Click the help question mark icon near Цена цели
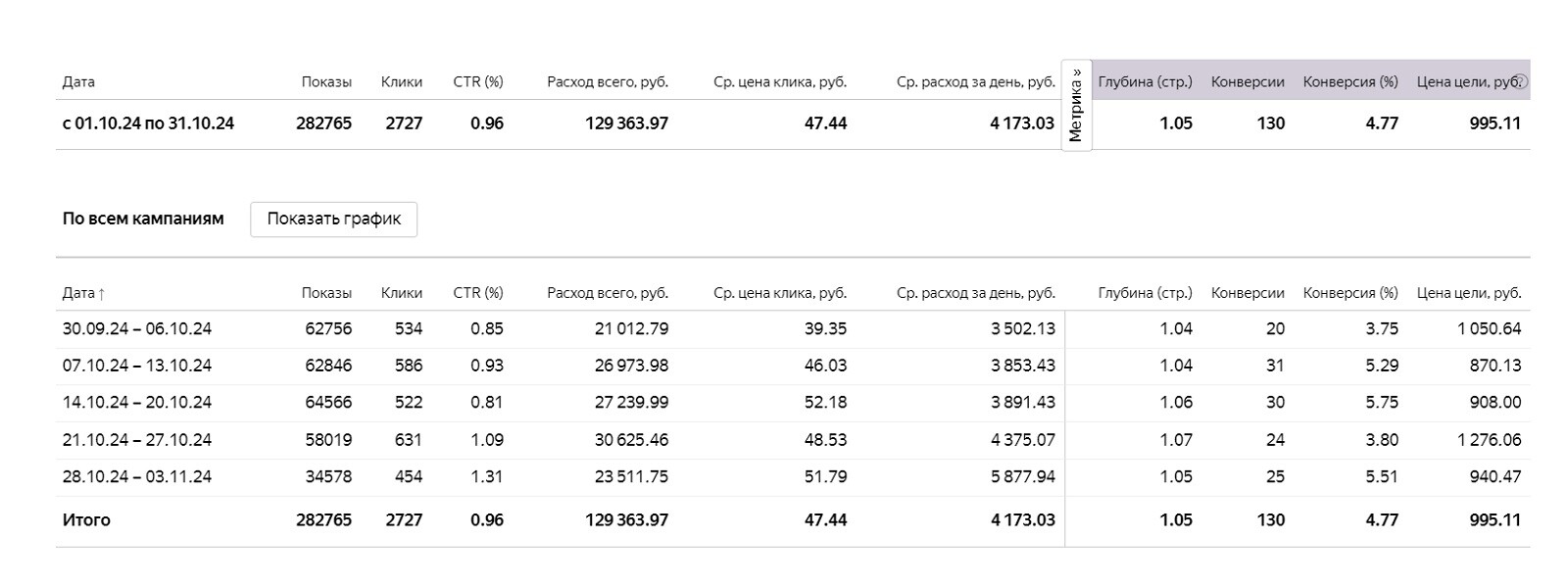Screen dimensions: 1568x588 coord(1522,82)
